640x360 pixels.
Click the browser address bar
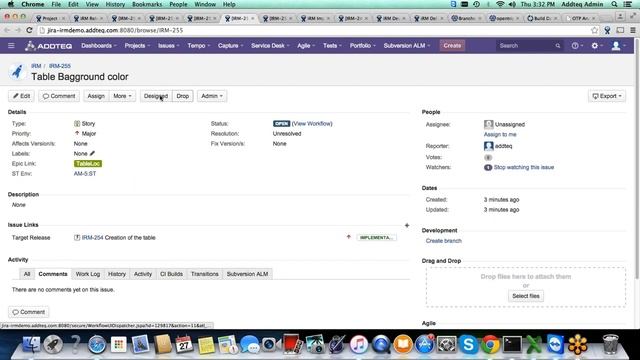[314, 30]
